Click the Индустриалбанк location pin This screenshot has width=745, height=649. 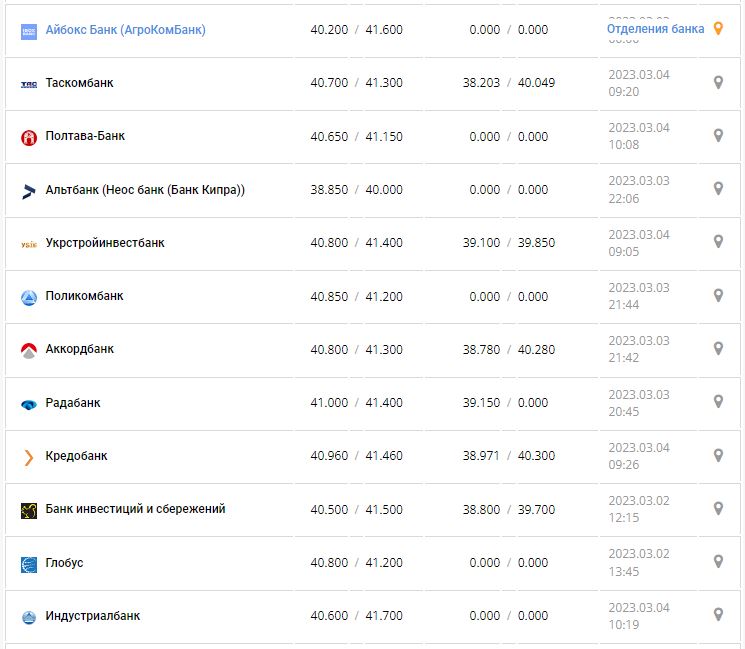tap(718, 615)
